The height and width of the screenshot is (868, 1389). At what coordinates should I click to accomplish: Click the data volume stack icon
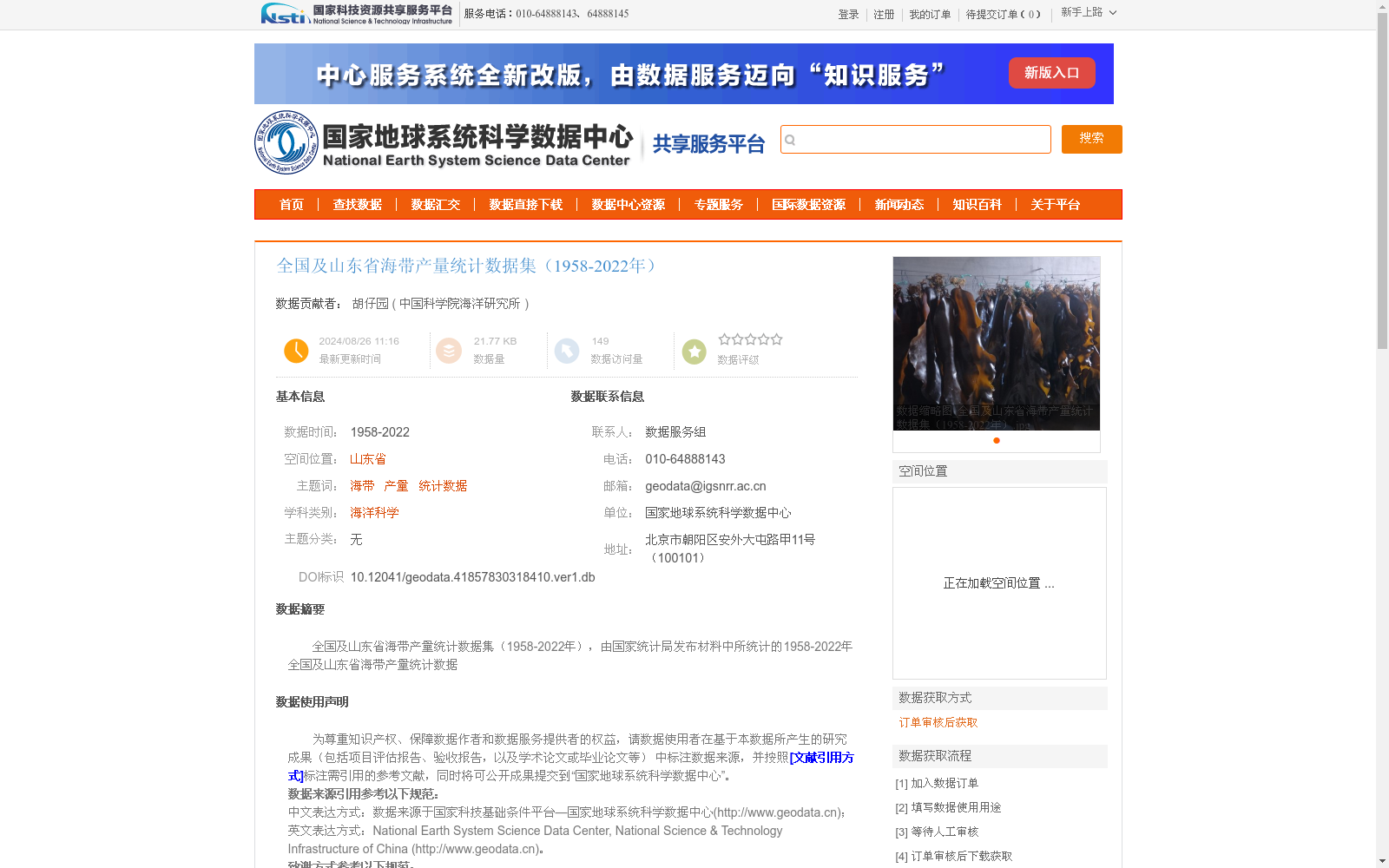[449, 351]
